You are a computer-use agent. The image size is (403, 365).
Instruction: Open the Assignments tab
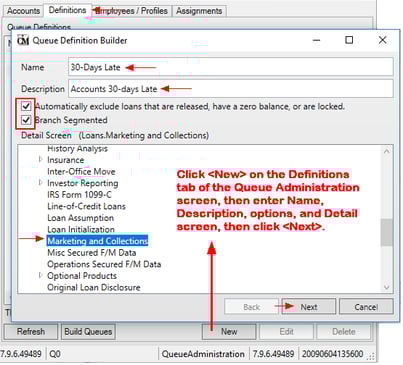pyautogui.click(x=199, y=11)
